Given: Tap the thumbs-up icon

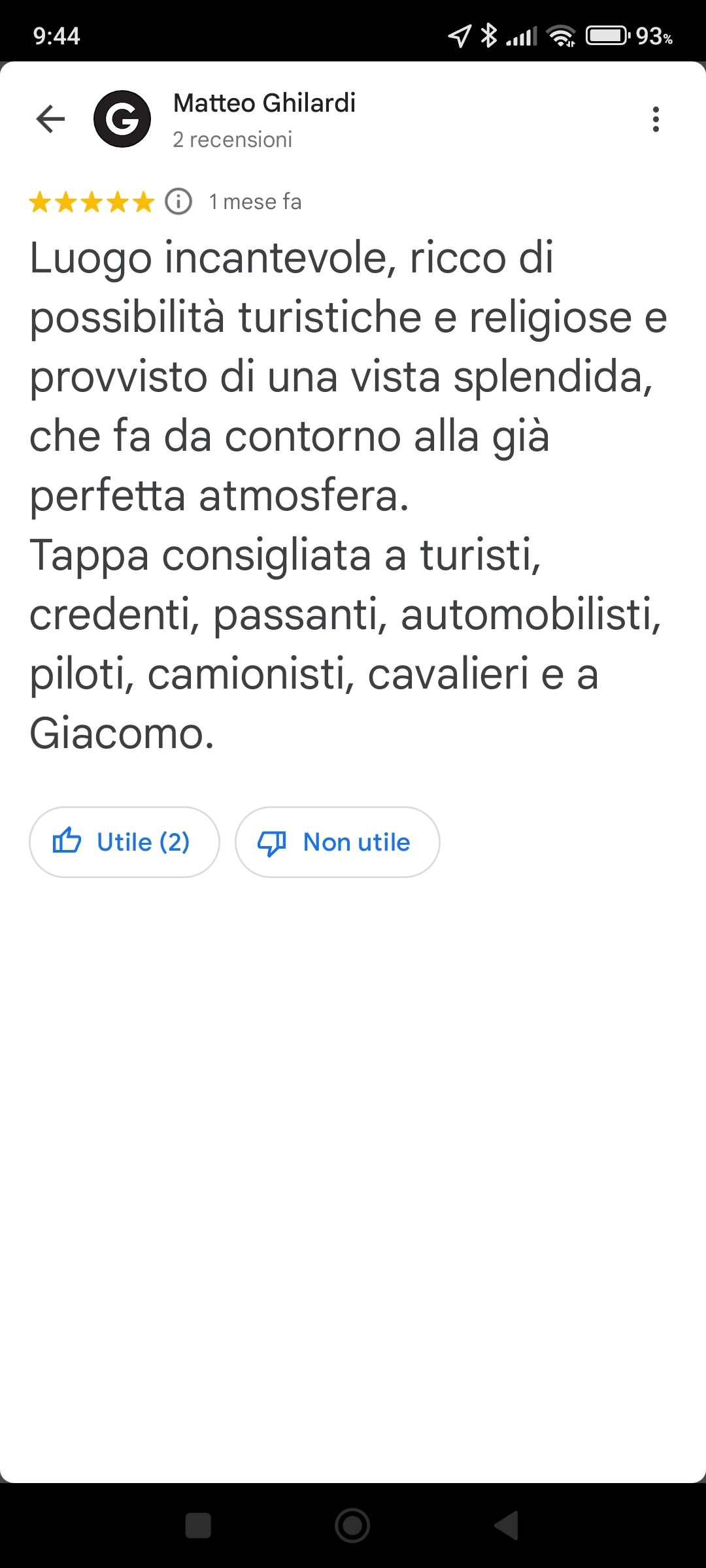Looking at the screenshot, I should tap(67, 841).
